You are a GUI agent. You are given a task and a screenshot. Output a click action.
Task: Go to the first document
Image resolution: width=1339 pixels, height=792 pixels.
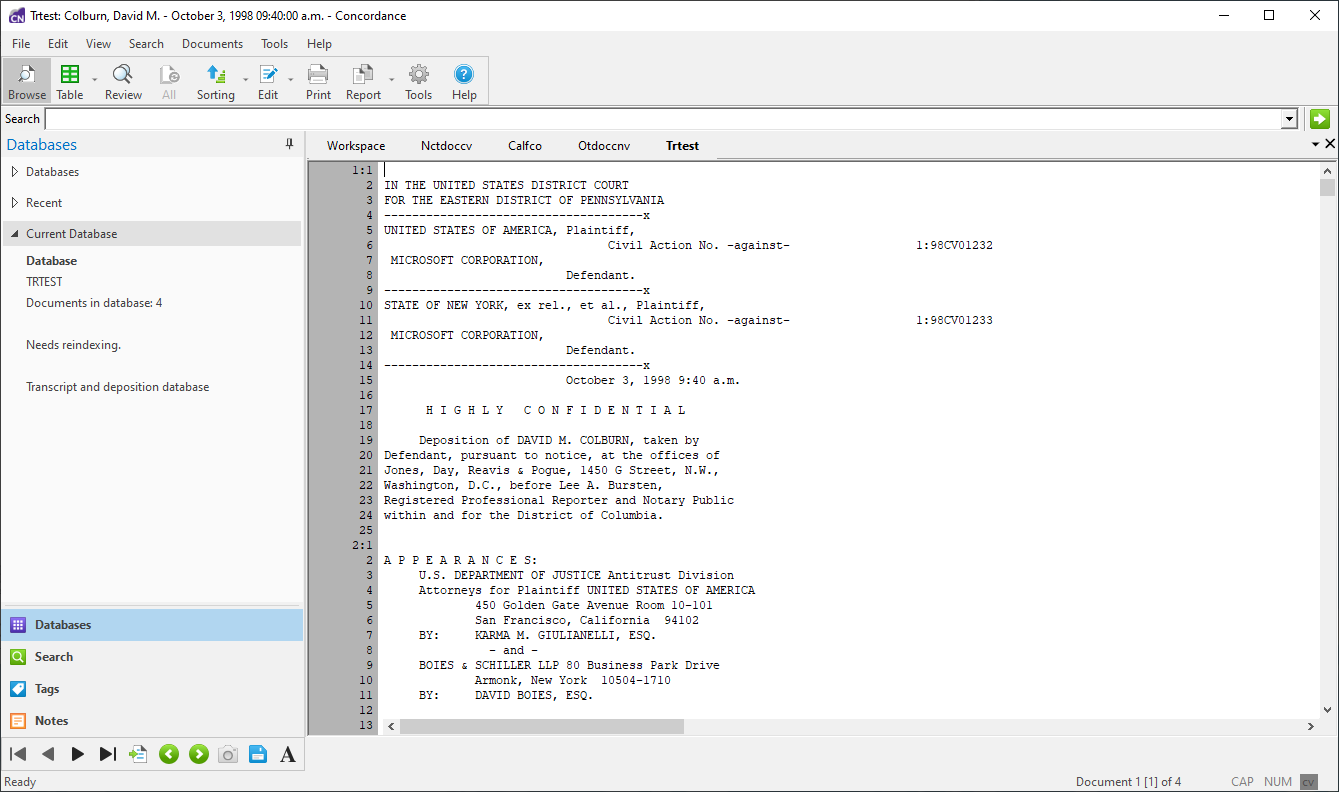click(x=18, y=754)
